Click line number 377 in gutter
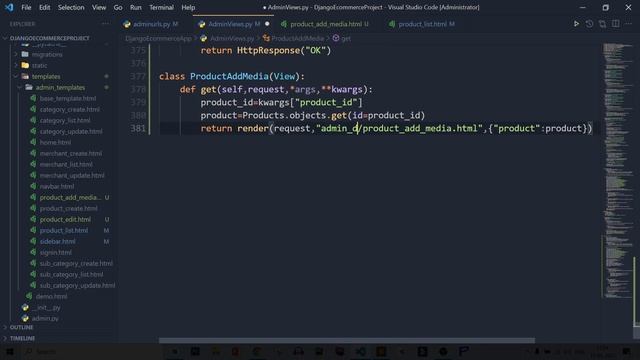 coord(138,76)
